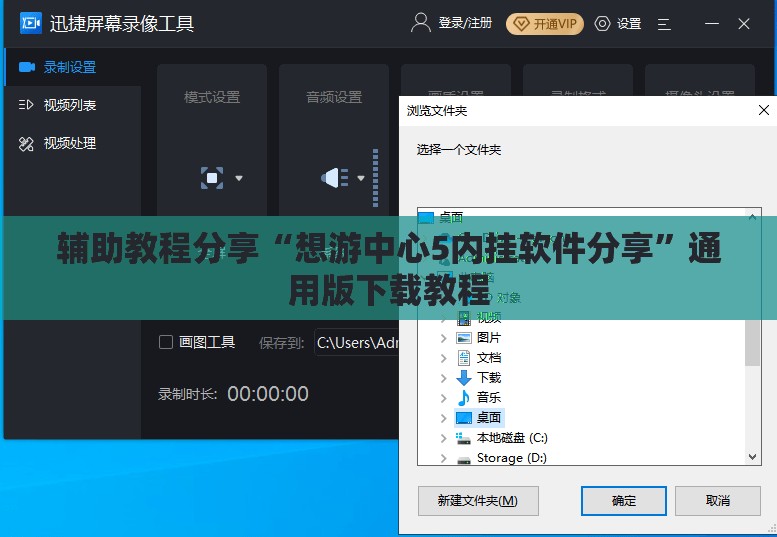
Task: Click the 文档 folder icon
Action: coord(464,358)
